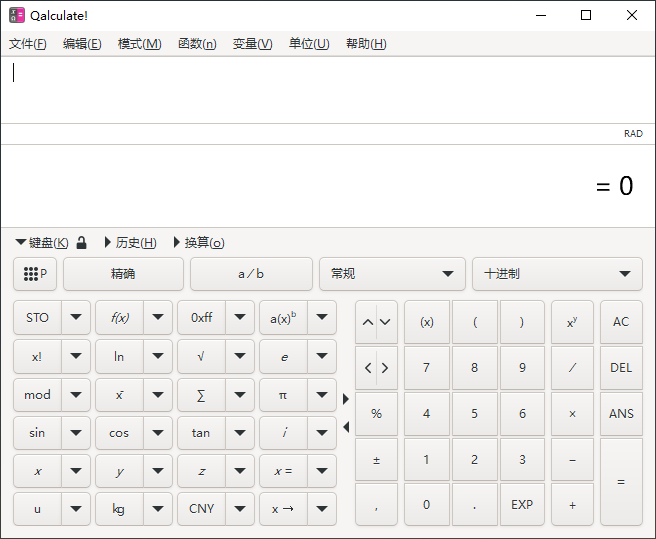Click the number 7 key
This screenshot has width=656, height=539.
coord(427,368)
